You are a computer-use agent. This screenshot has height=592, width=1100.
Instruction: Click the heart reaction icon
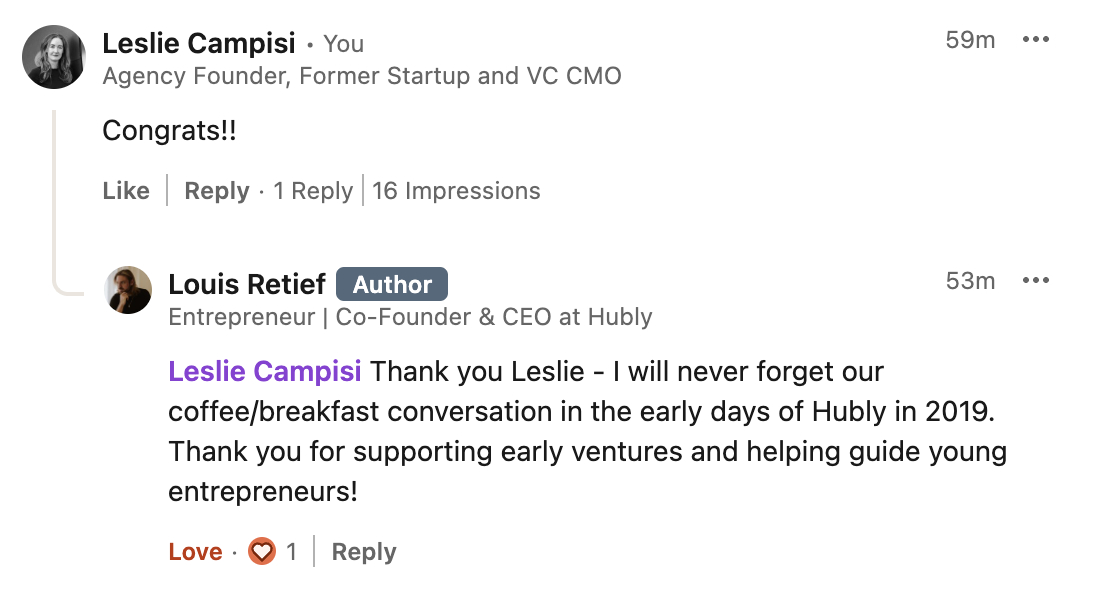(262, 551)
